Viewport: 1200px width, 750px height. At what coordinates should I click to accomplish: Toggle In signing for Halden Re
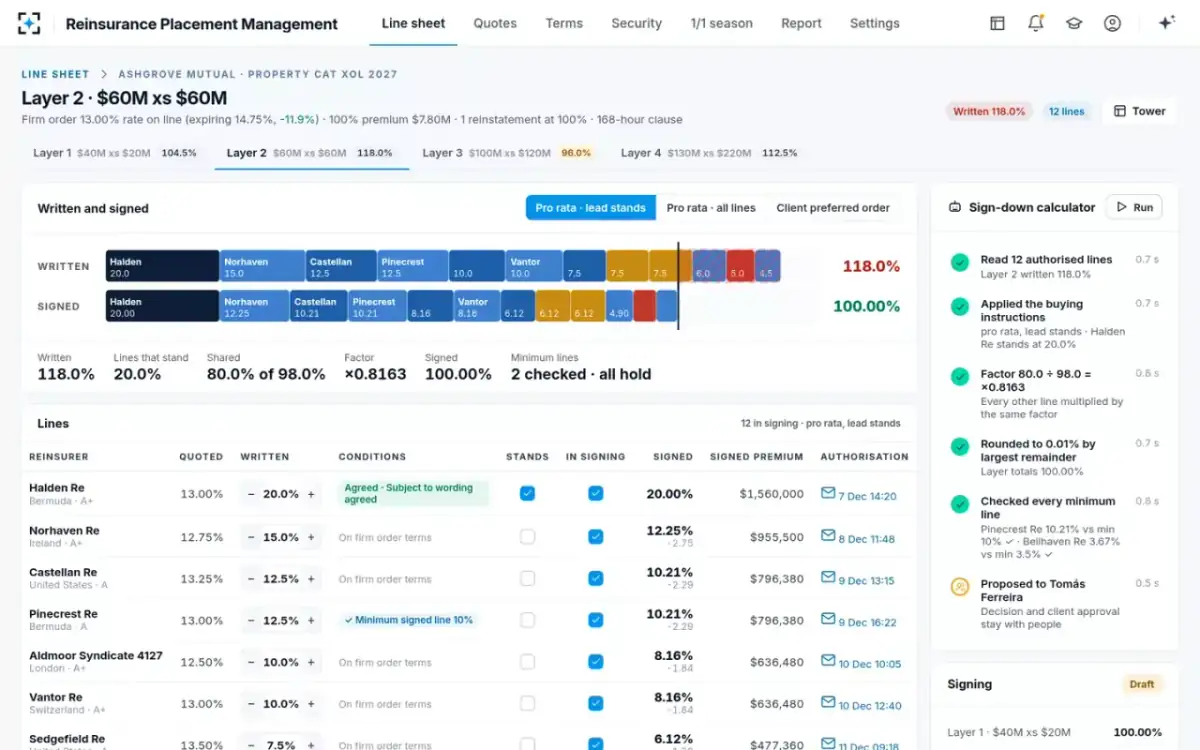[595, 493]
